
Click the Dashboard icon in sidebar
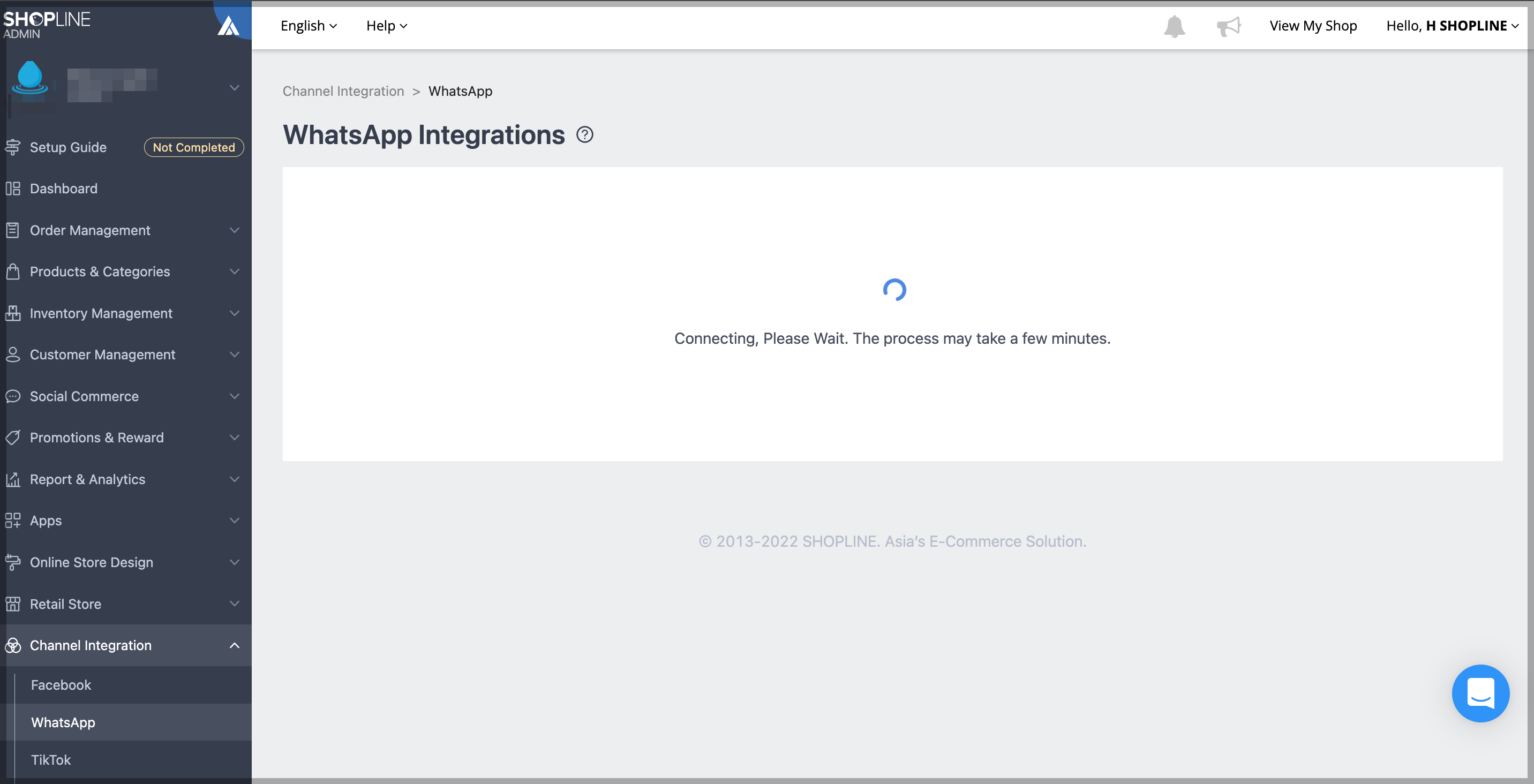click(13, 189)
